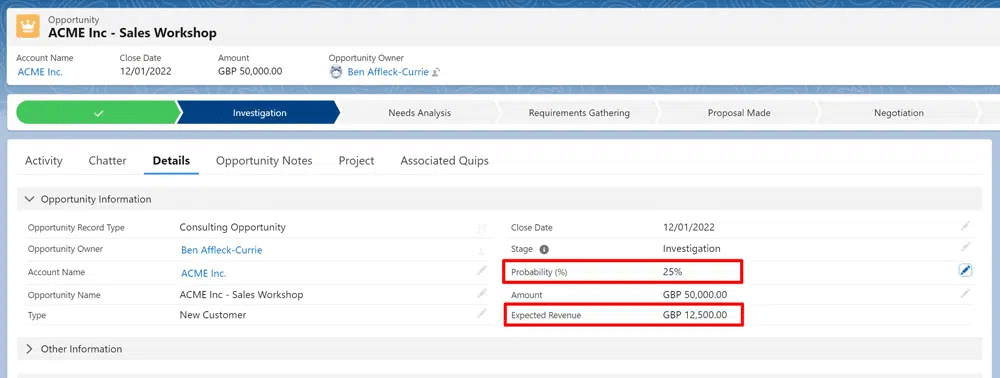Click the edit pencil beside Close Date

[x=966, y=226]
